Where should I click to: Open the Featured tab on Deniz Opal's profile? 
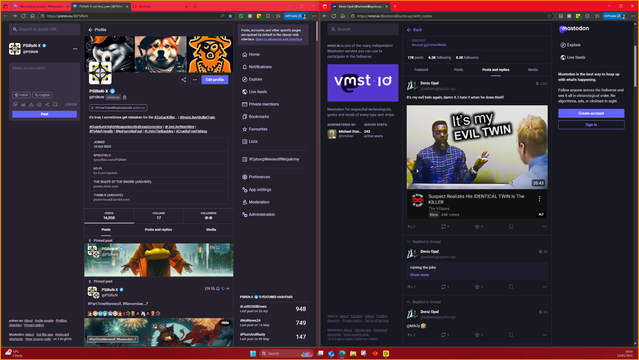(x=421, y=70)
